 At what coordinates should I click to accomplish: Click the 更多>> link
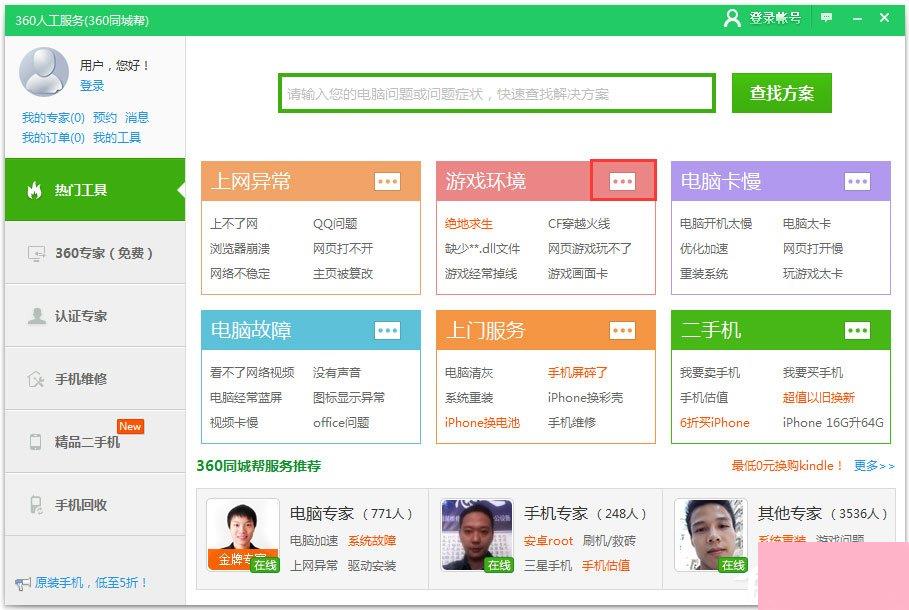point(874,466)
